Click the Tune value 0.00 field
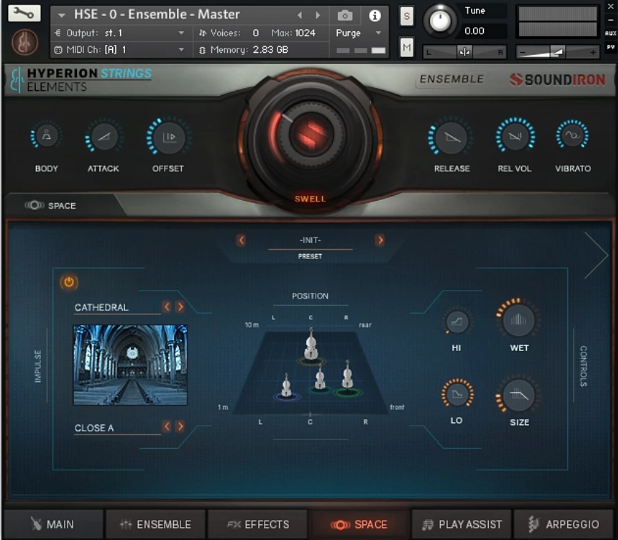The image size is (618, 540). [474, 31]
